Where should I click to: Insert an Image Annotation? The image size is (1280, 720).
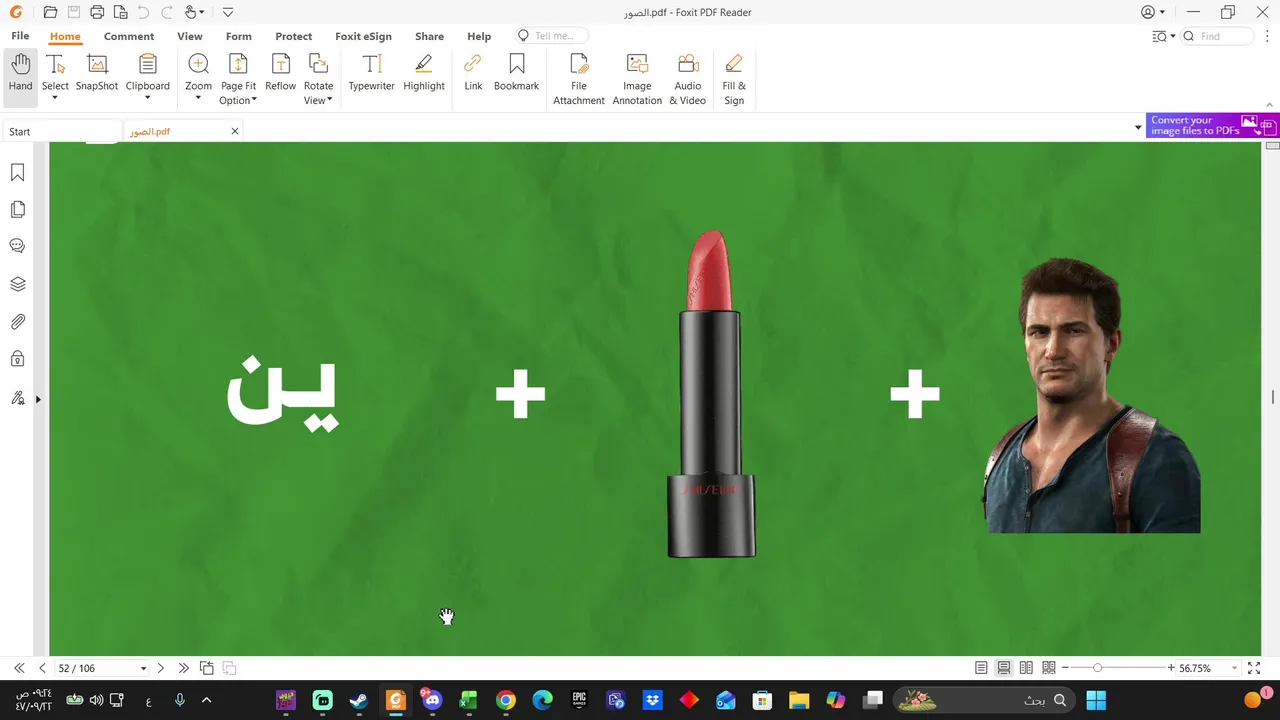point(637,79)
